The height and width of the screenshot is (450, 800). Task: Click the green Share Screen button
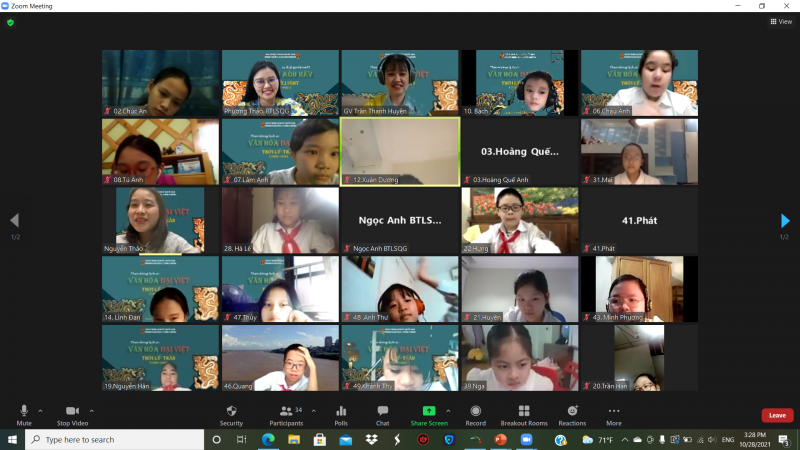point(429,415)
